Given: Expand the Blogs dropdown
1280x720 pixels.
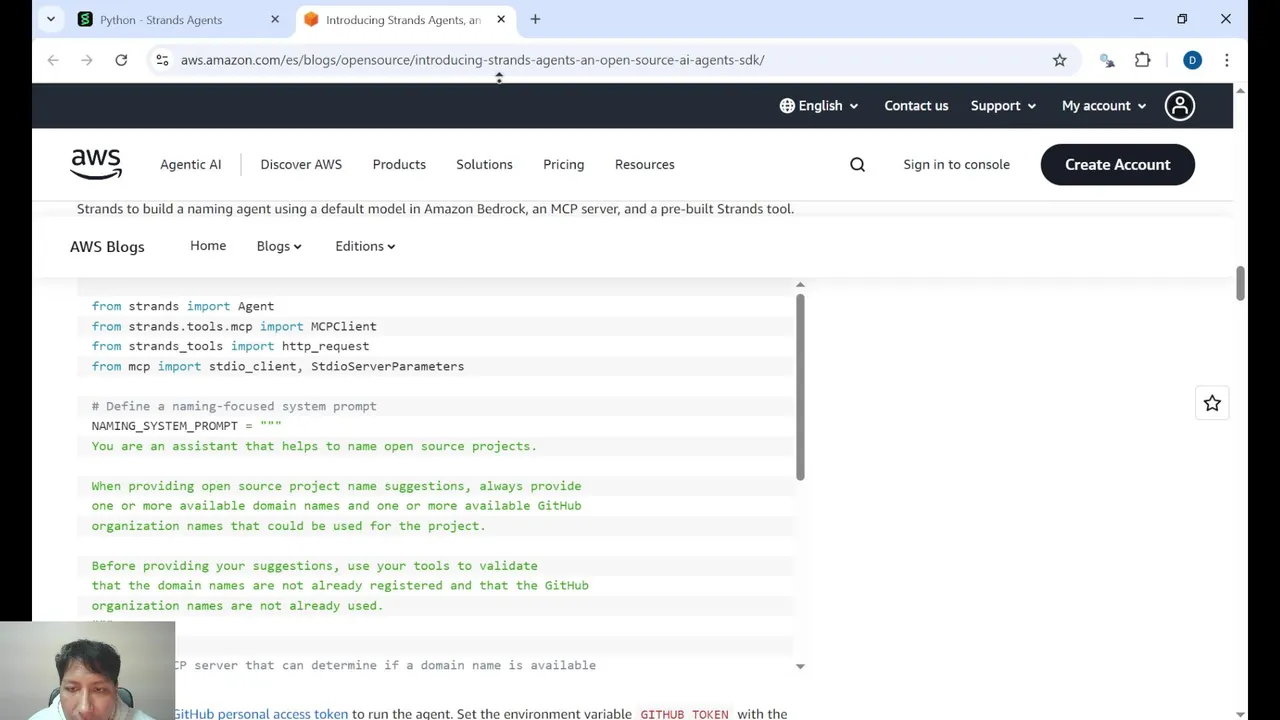Looking at the screenshot, I should point(279,246).
